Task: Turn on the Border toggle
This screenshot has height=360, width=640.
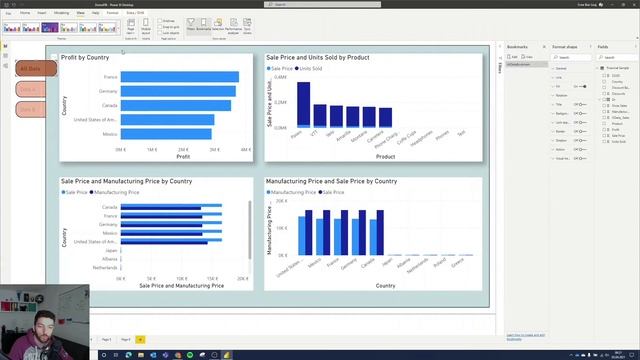Action: click(582, 131)
